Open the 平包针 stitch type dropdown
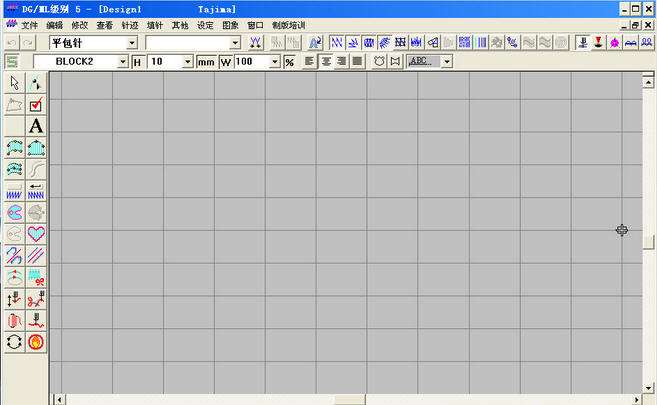Image resolution: width=657 pixels, height=405 pixels. [132, 43]
